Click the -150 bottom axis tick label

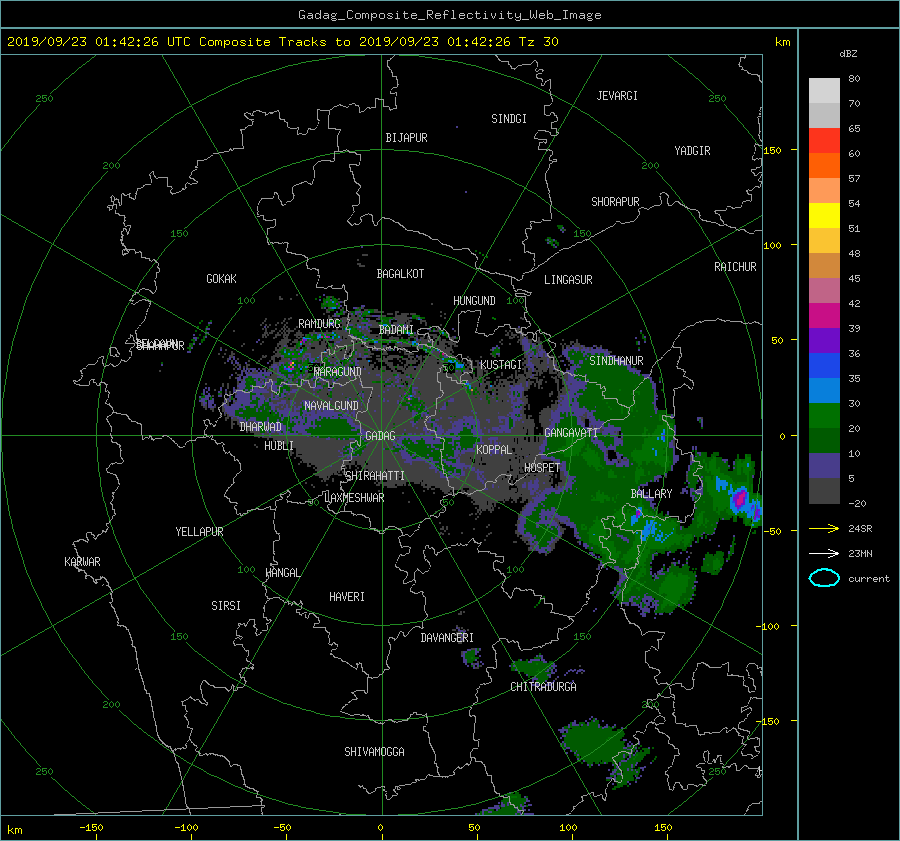coord(91,828)
